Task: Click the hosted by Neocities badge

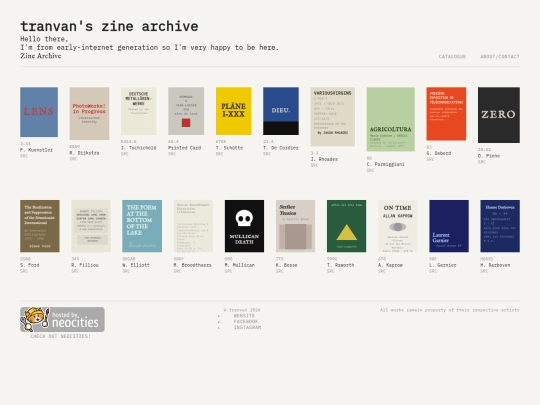Action: (x=62, y=319)
